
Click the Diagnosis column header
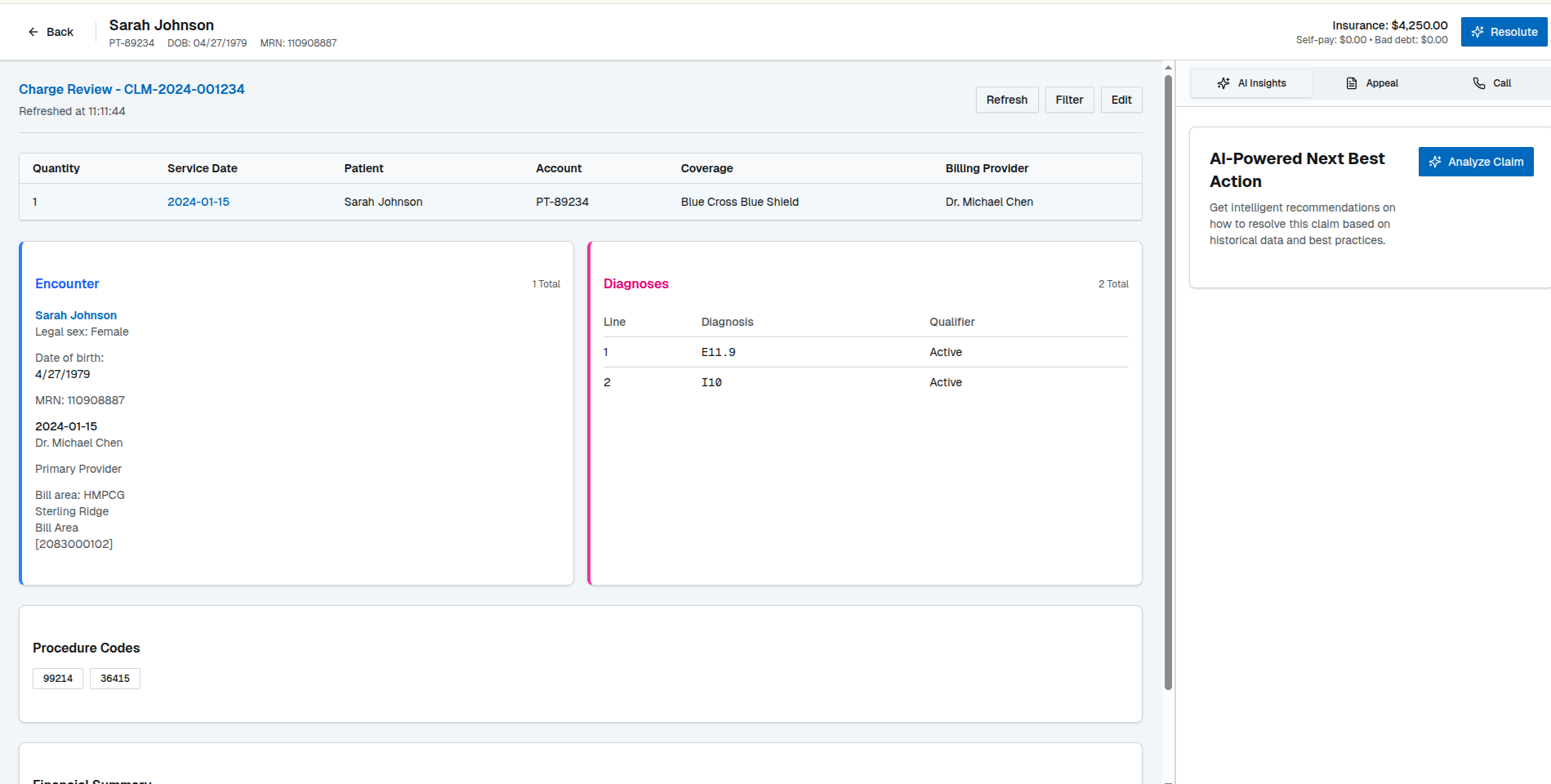click(728, 322)
